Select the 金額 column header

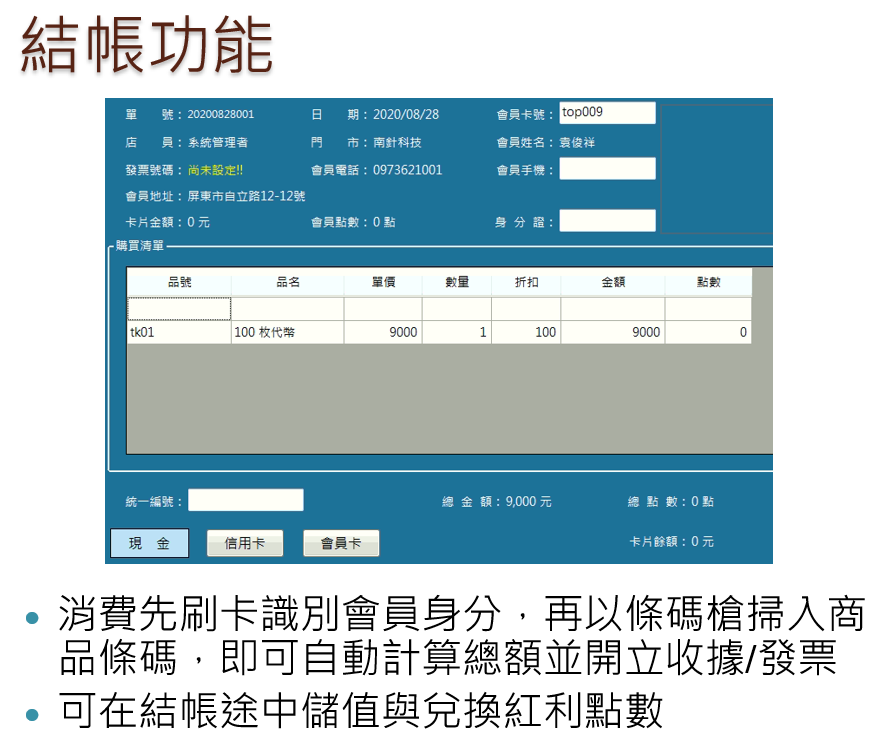[613, 283]
